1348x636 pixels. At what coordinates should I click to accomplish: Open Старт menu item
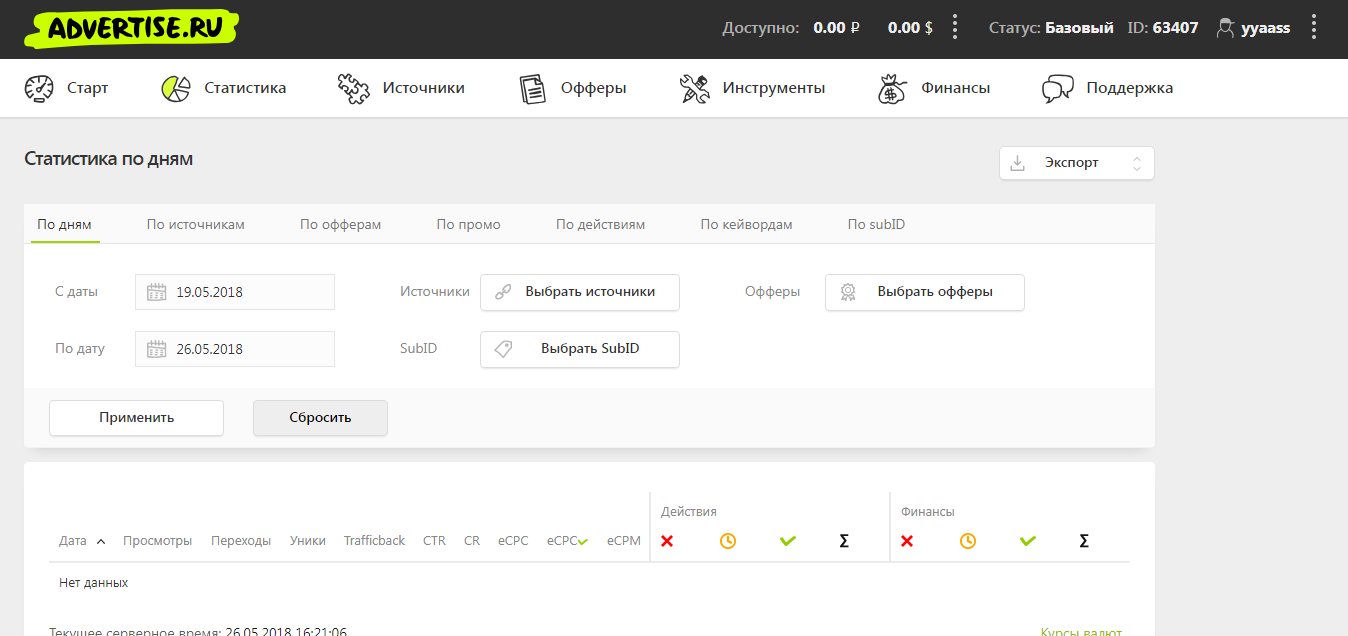(x=66, y=88)
